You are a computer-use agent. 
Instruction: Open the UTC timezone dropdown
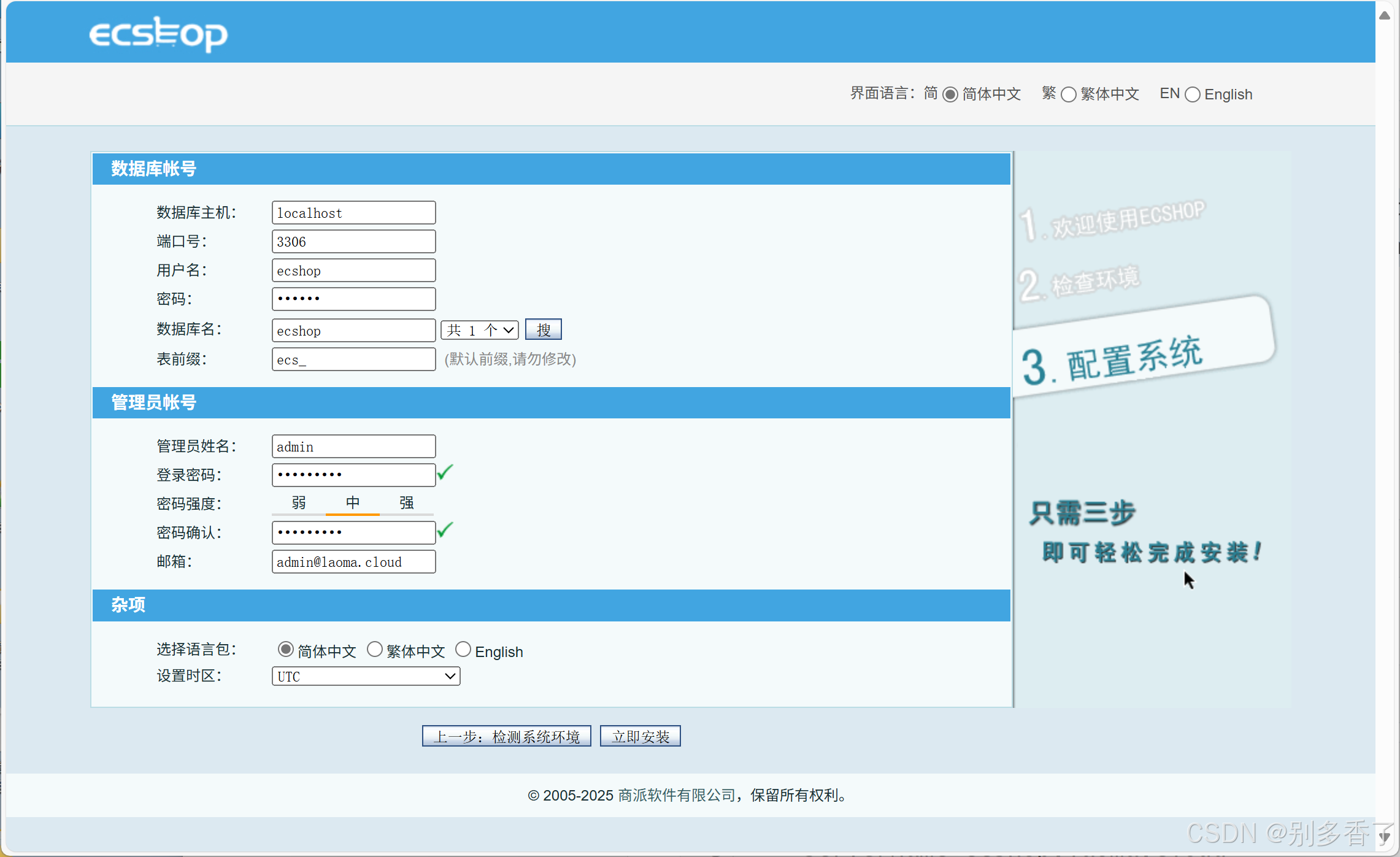point(366,676)
